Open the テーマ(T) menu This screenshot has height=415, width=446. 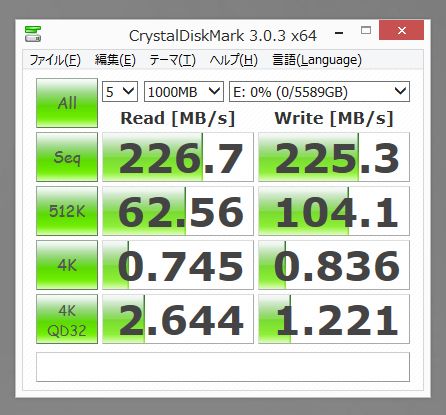click(172, 60)
